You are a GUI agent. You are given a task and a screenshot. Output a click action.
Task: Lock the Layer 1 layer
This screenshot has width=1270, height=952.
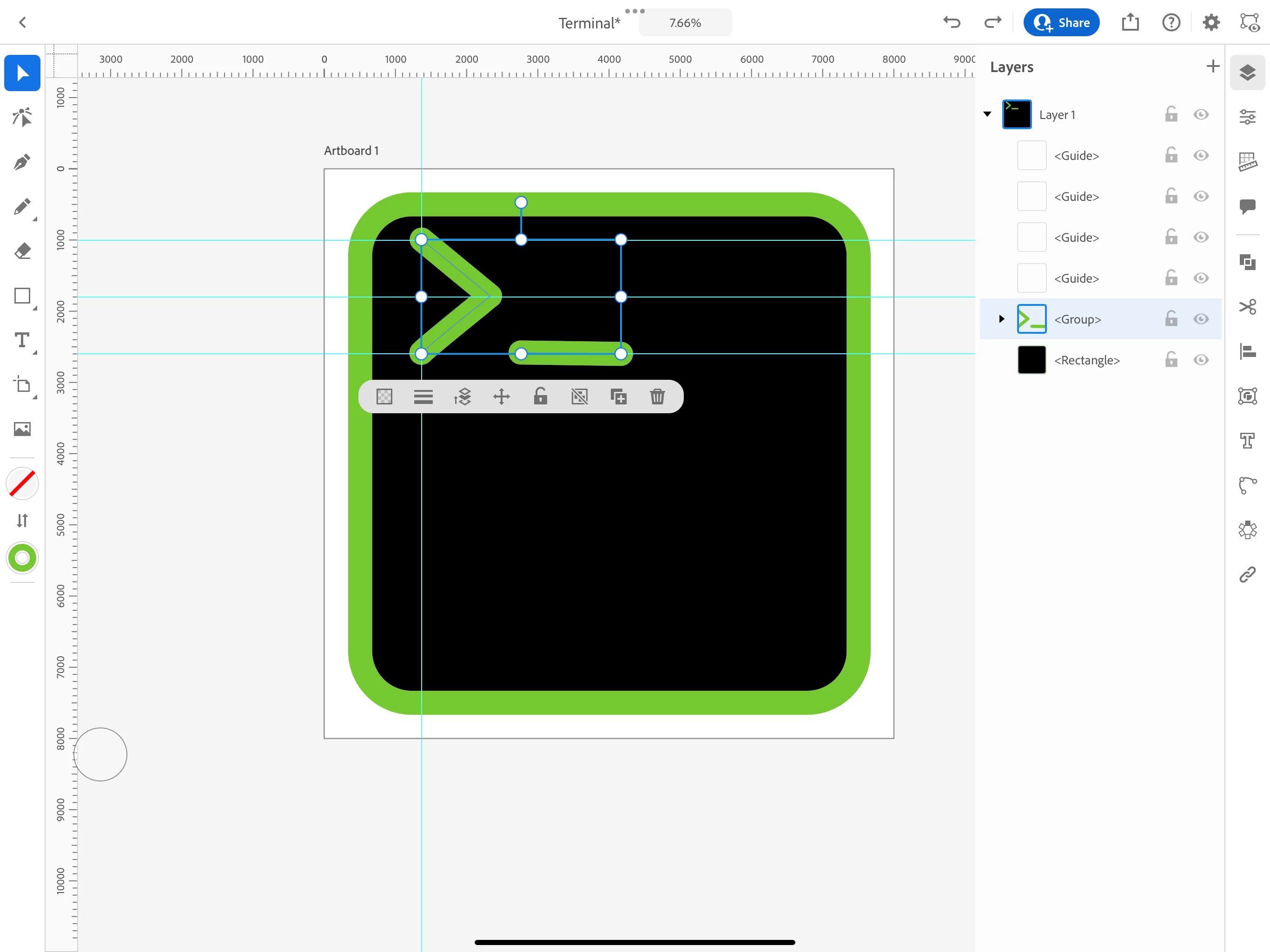[1171, 114]
